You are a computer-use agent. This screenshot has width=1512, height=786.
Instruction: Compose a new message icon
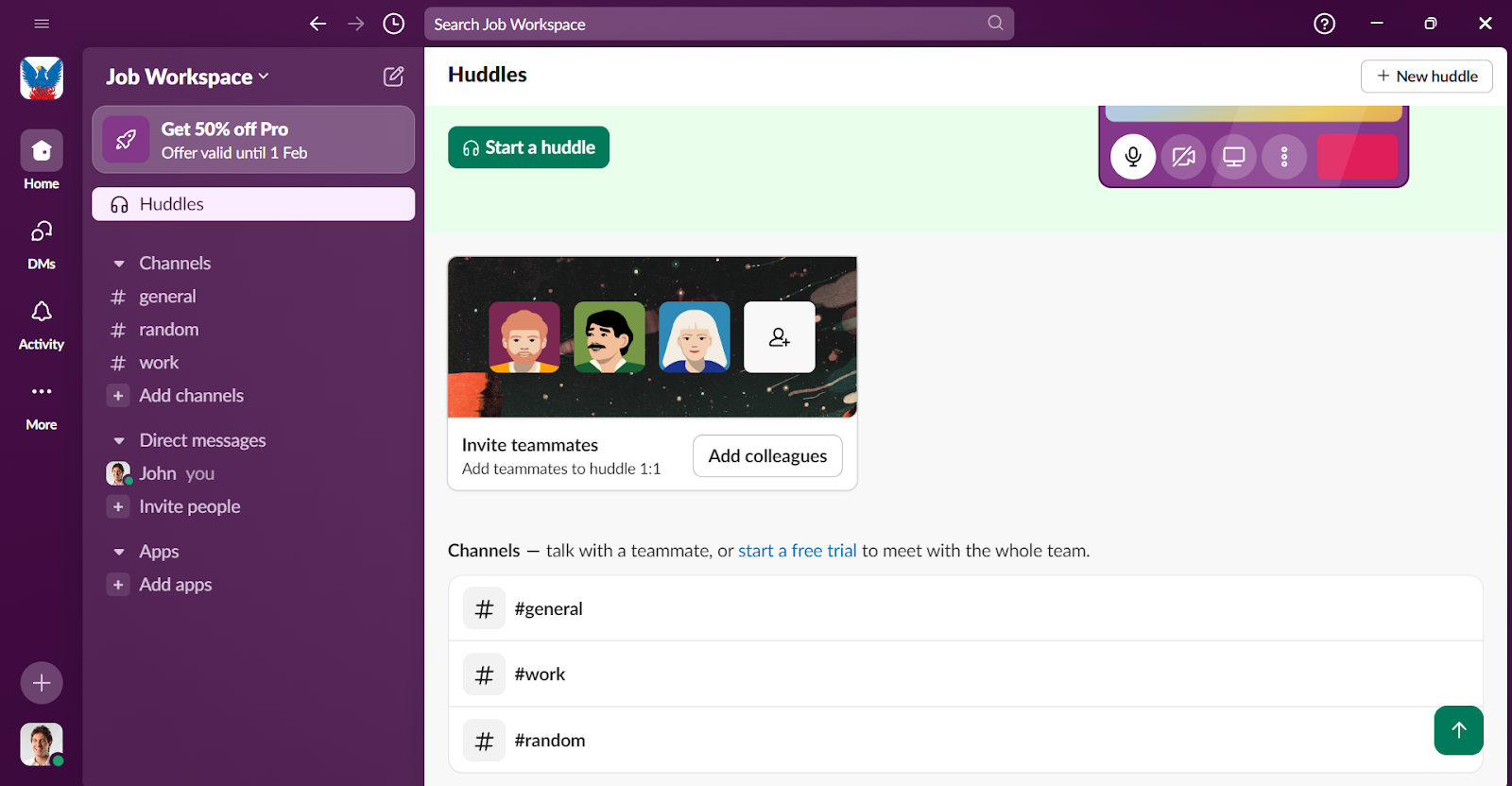coord(394,77)
